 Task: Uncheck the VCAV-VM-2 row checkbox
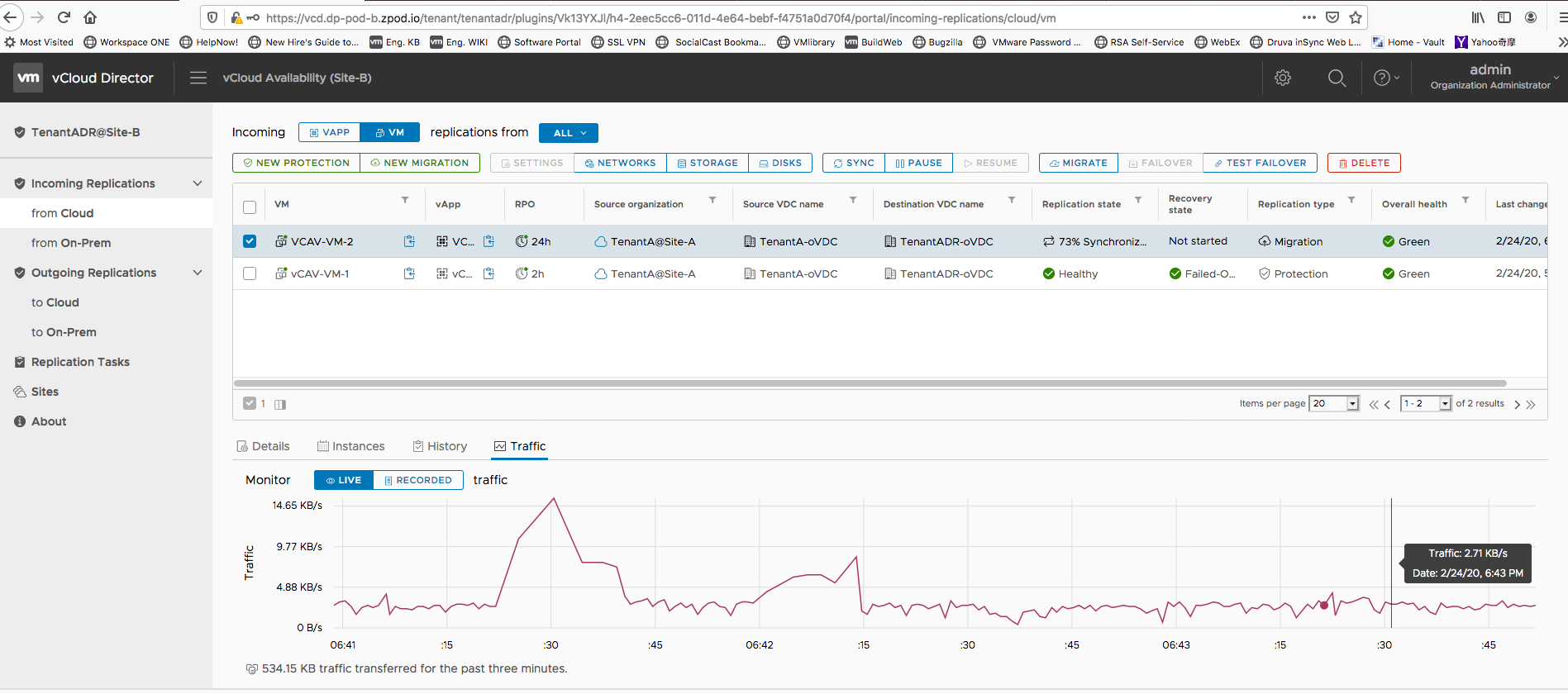[250, 241]
